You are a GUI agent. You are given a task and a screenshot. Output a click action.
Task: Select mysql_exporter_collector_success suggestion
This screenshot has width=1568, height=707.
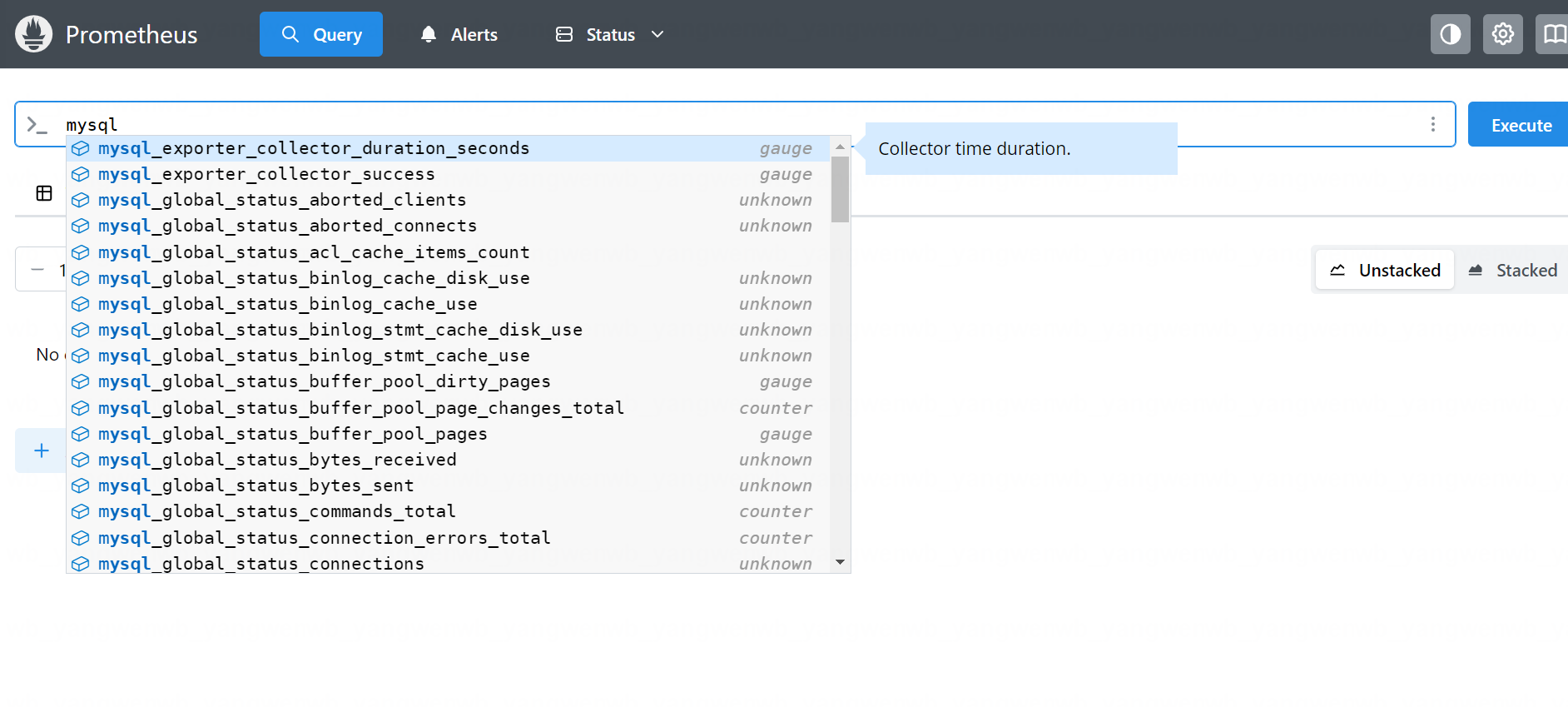266,174
